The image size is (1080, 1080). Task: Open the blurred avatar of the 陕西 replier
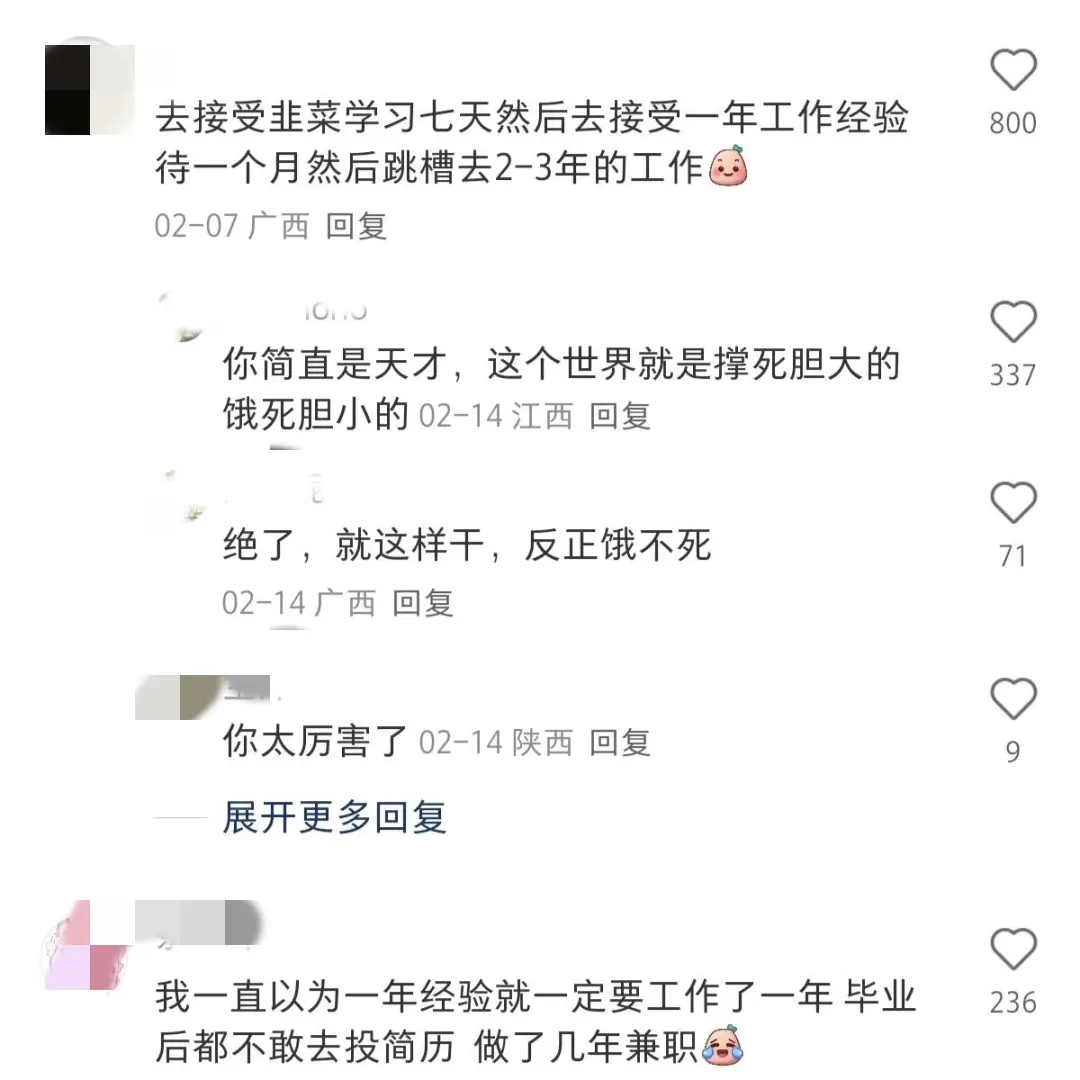(x=179, y=697)
